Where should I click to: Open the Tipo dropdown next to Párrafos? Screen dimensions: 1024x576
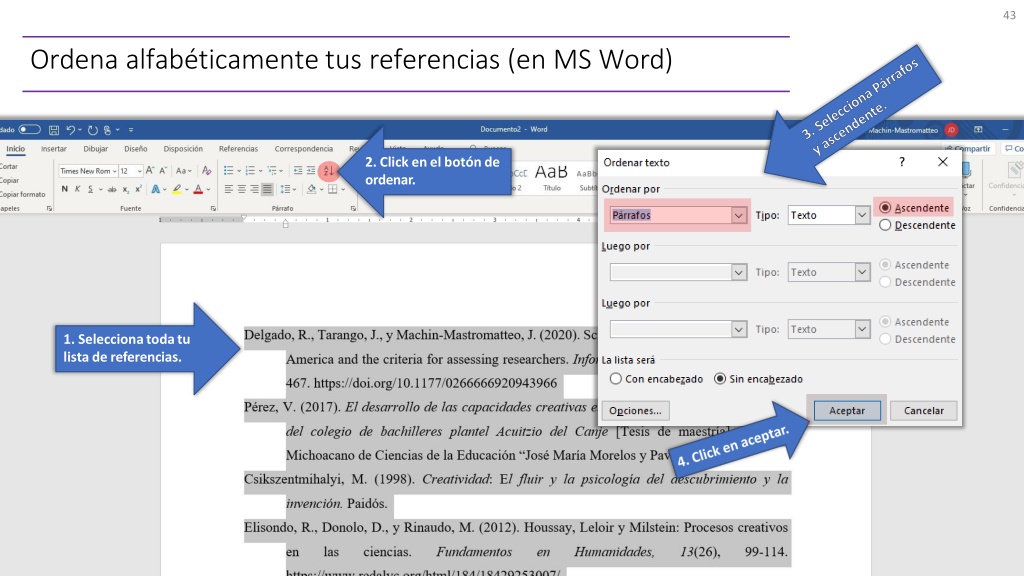(862, 215)
